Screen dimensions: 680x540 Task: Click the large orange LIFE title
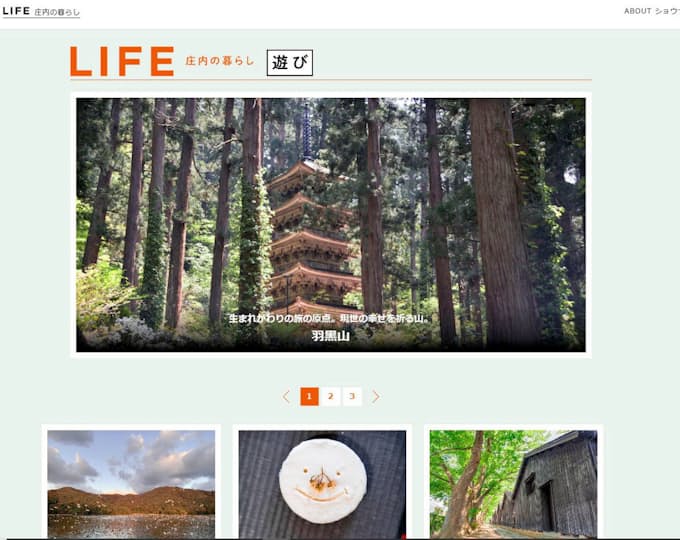pyautogui.click(x=122, y=62)
